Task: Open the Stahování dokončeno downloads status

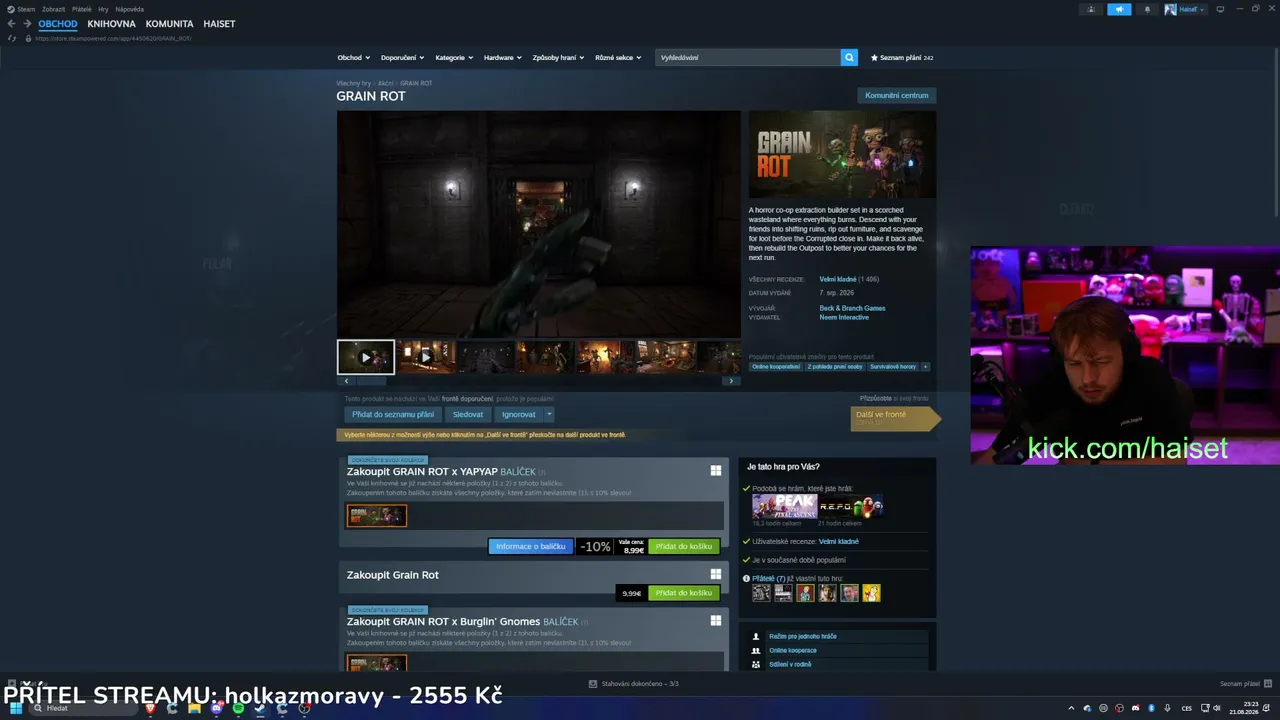Action: pos(634,684)
